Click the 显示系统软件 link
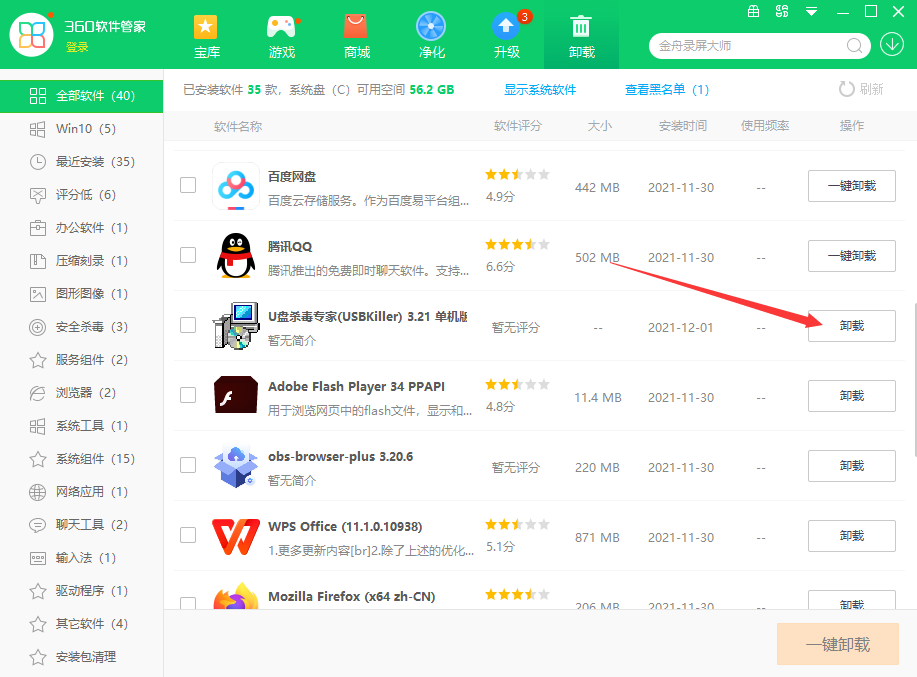Screen dimensions: 917x677 (540, 90)
